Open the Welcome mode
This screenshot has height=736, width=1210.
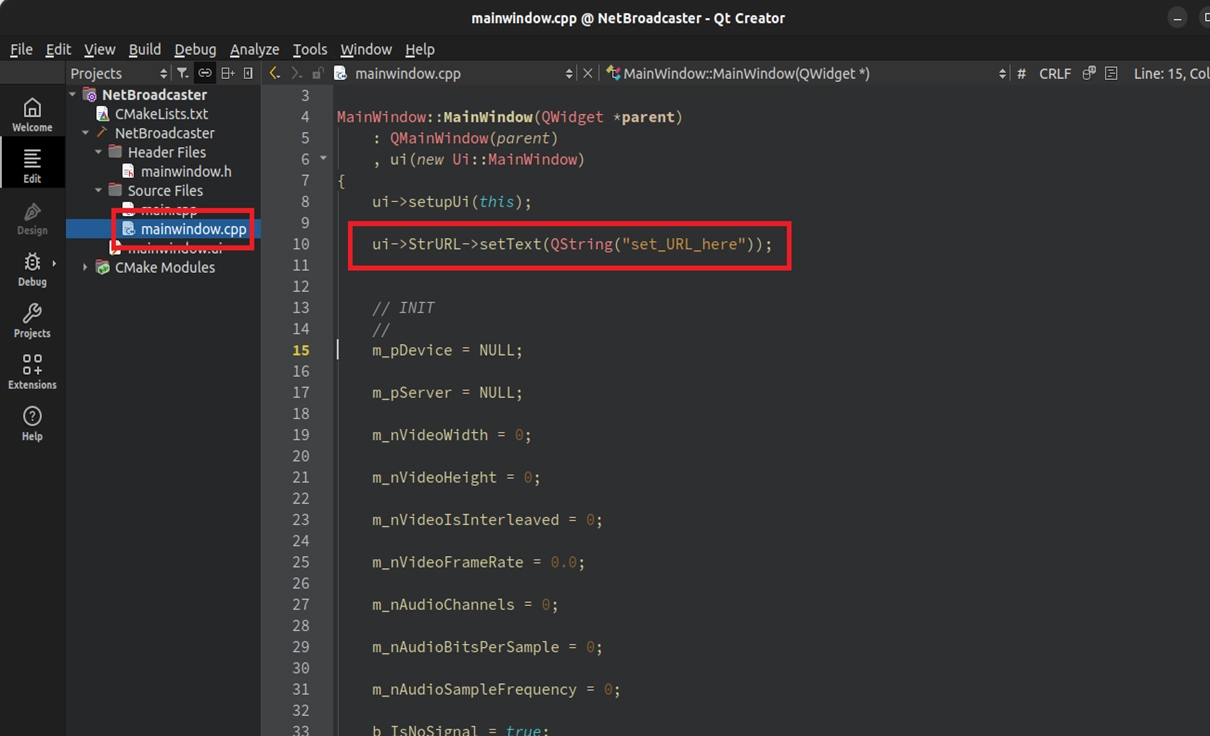pos(32,114)
